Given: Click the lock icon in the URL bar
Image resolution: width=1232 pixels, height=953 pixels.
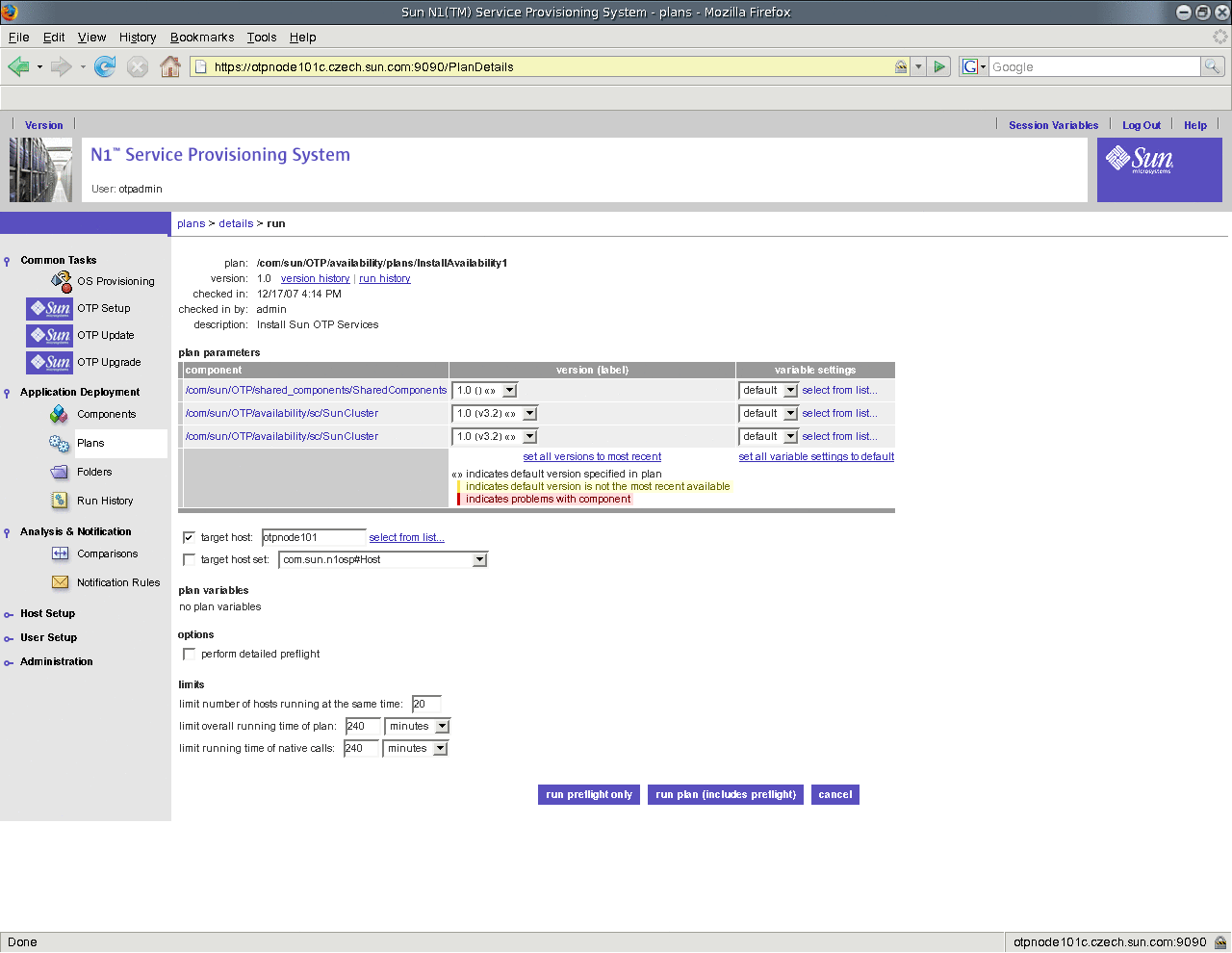Looking at the screenshot, I should (x=901, y=66).
